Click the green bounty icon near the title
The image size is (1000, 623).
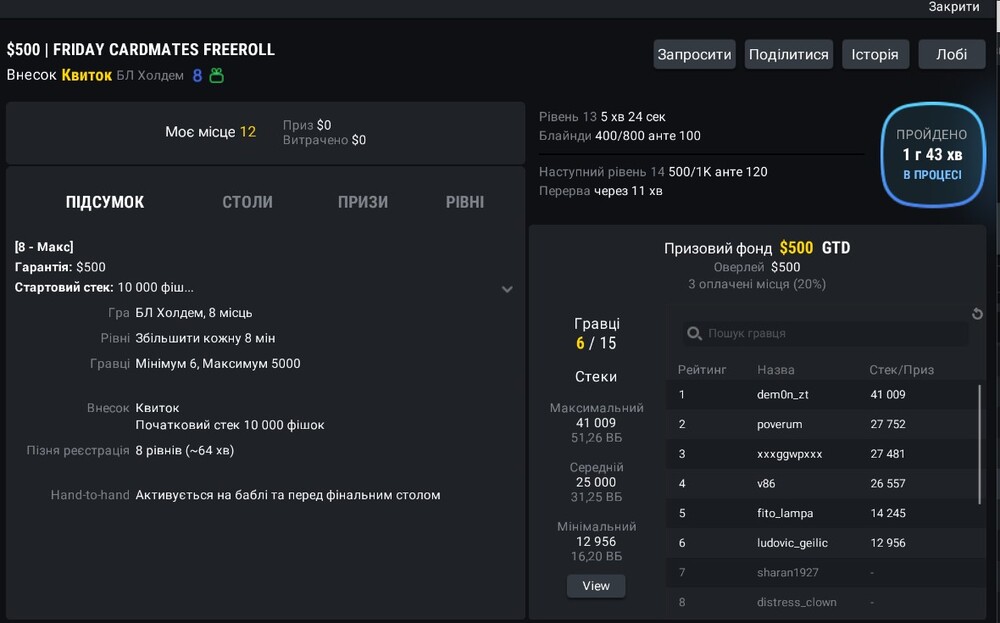[x=217, y=76]
